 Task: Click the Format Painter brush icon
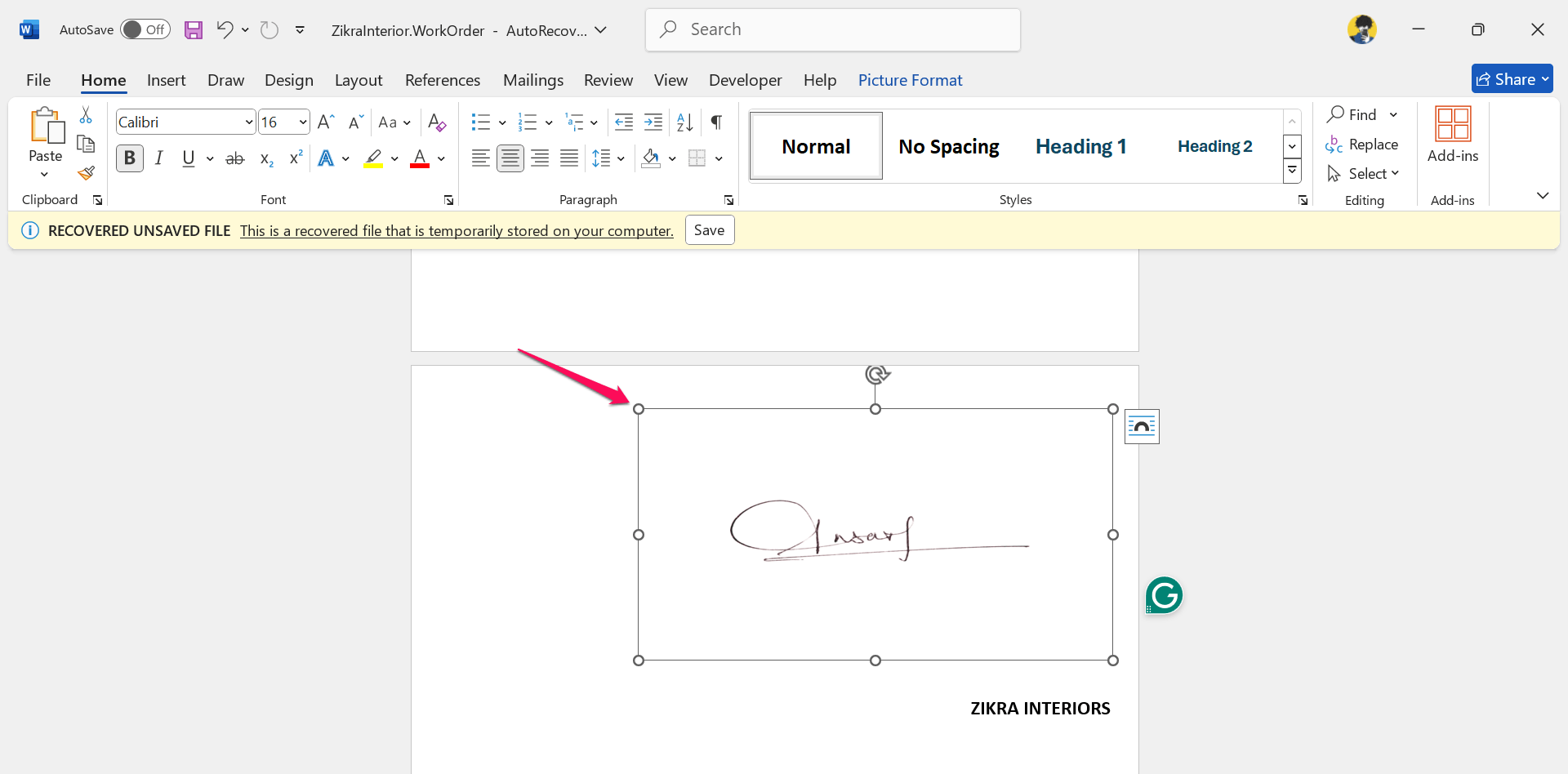[86, 173]
